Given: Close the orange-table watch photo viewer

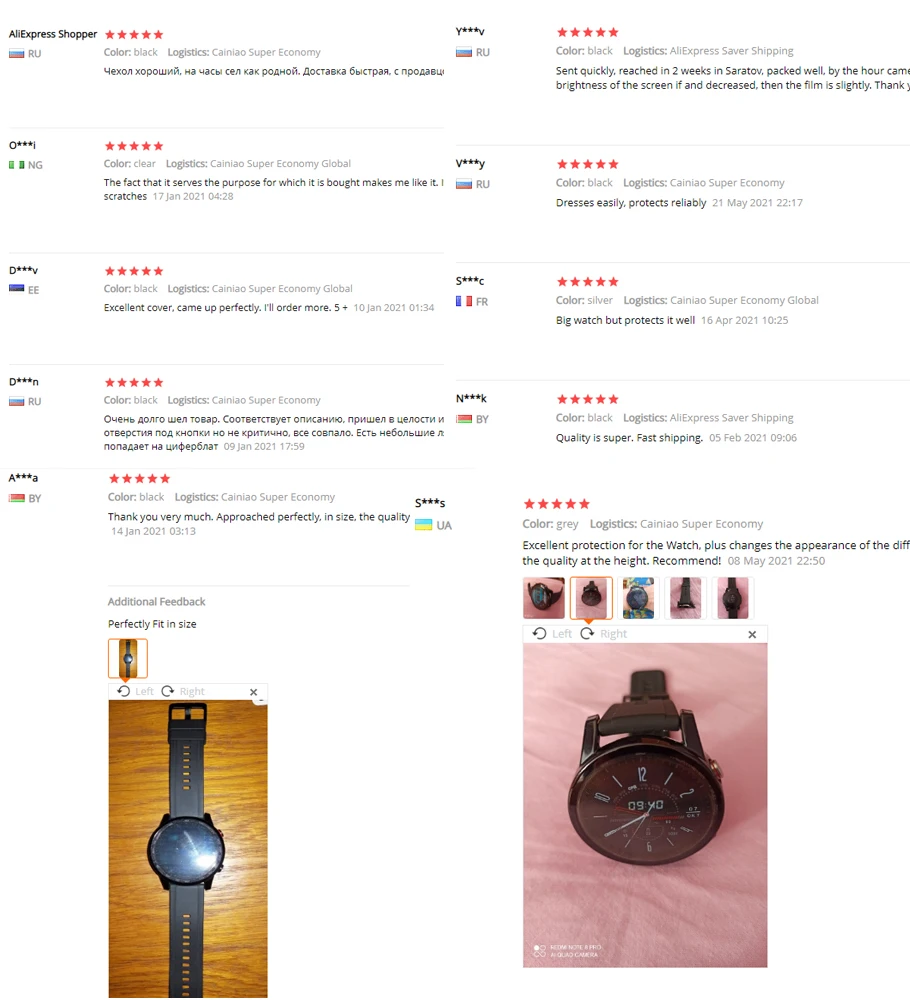Looking at the screenshot, I should point(254,692).
